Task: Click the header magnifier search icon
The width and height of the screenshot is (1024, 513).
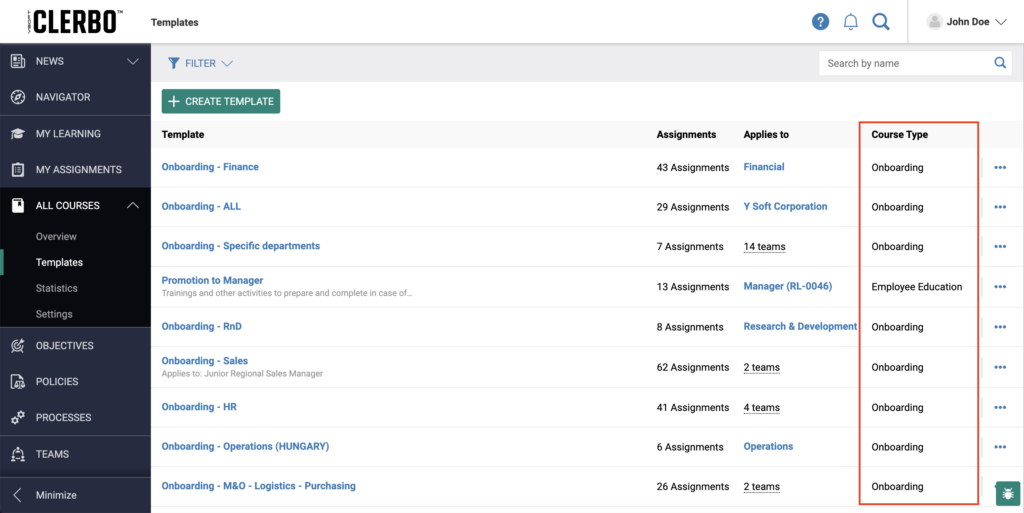Action: click(881, 22)
